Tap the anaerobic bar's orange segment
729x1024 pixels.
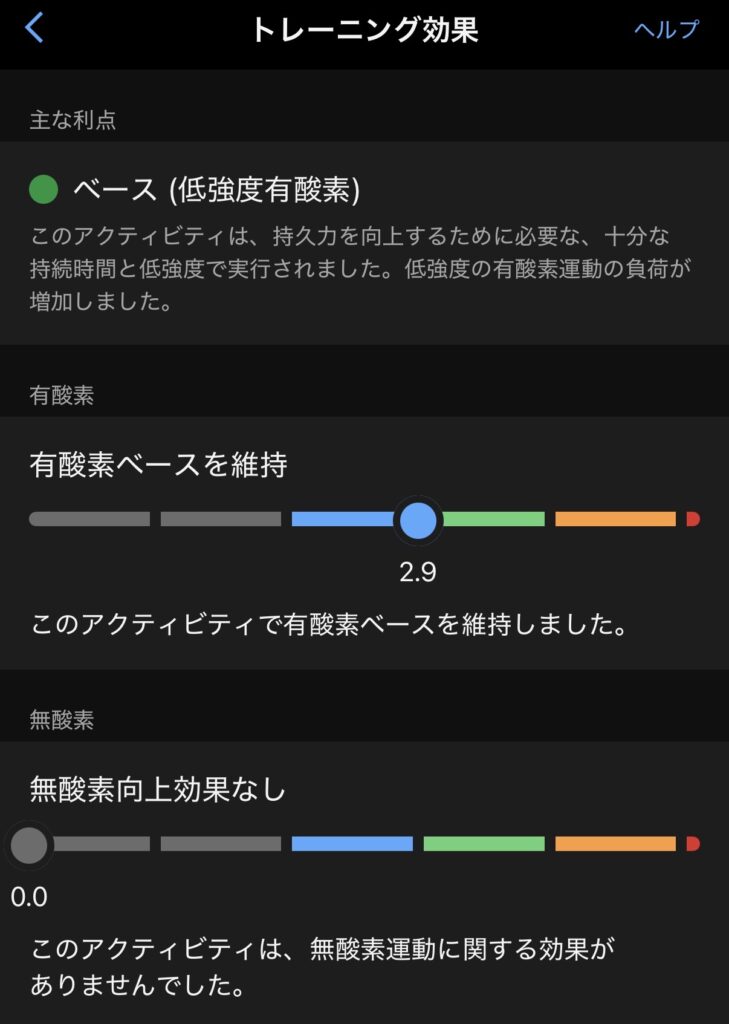pos(615,844)
